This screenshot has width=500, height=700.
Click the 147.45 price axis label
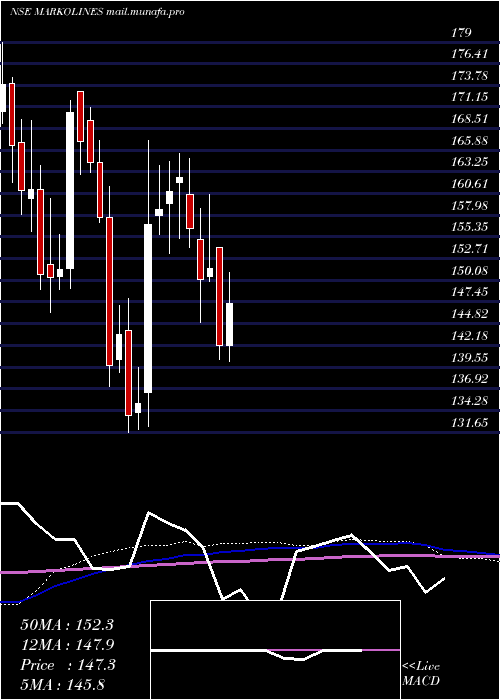(x=469, y=292)
